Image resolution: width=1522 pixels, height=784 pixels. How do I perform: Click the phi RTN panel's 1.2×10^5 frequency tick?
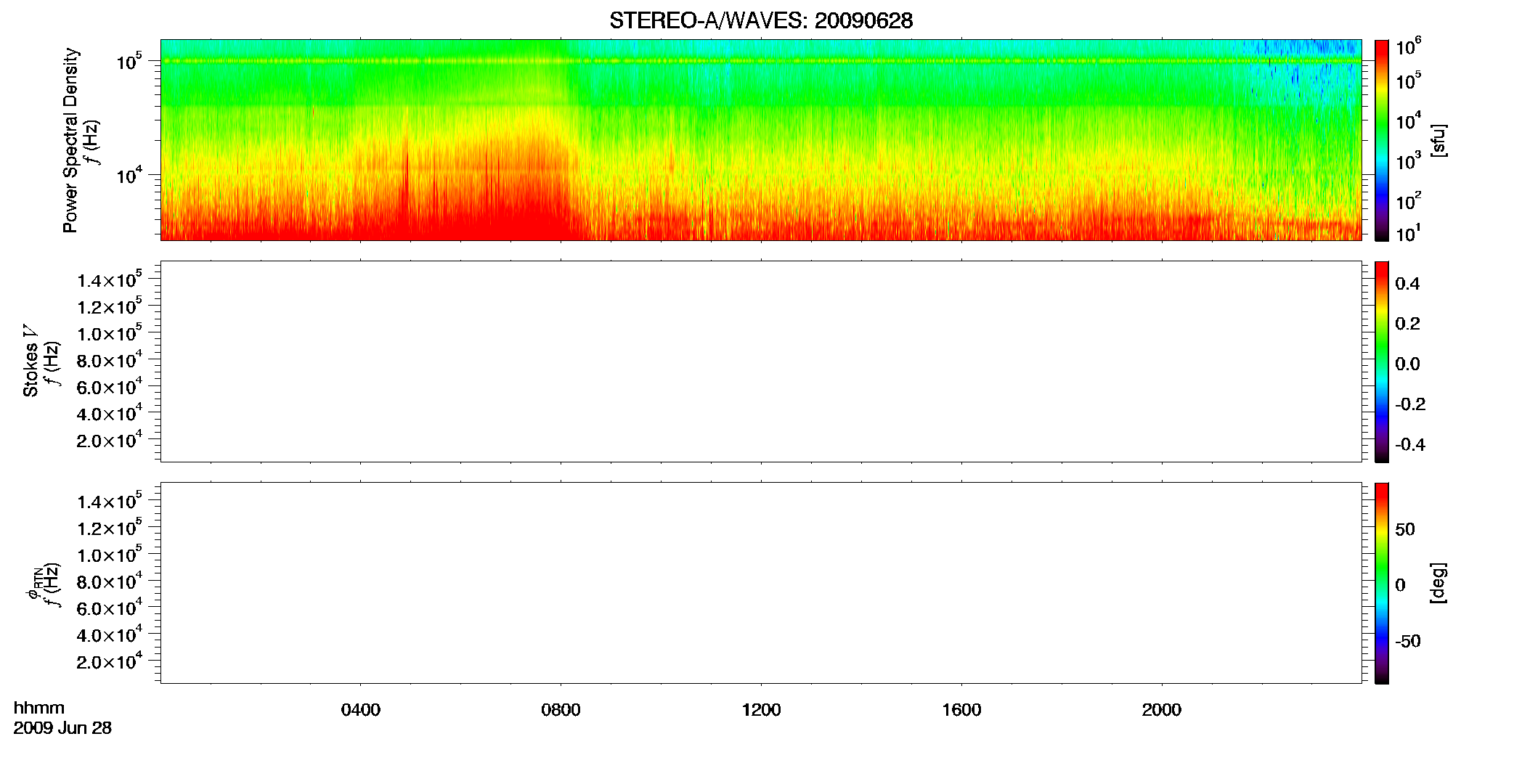point(110,528)
